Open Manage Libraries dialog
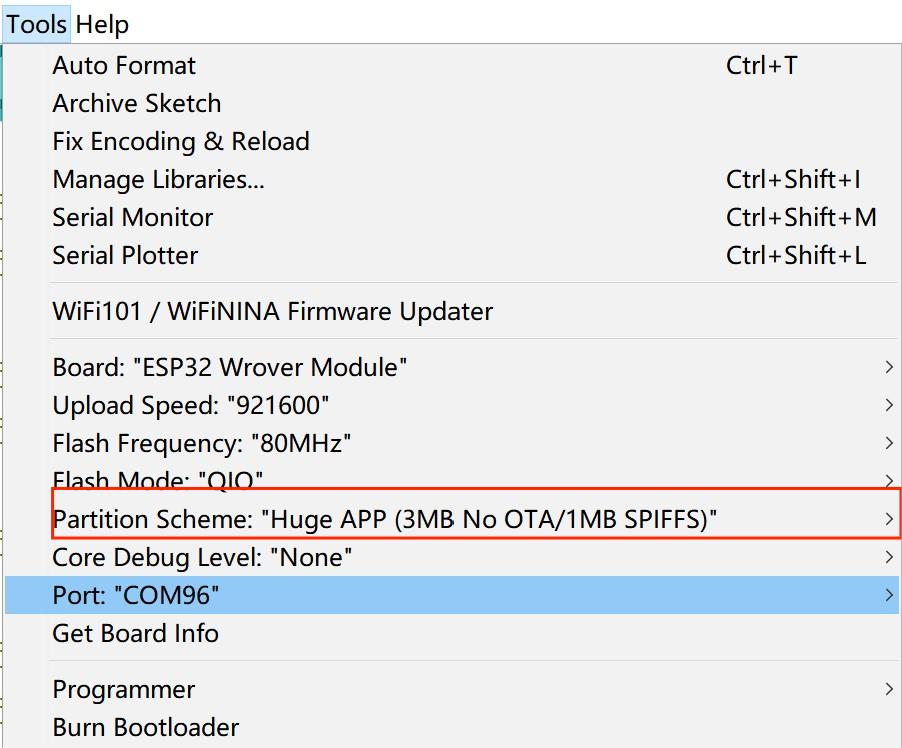Viewport: 902px width, 748px height. click(158, 180)
